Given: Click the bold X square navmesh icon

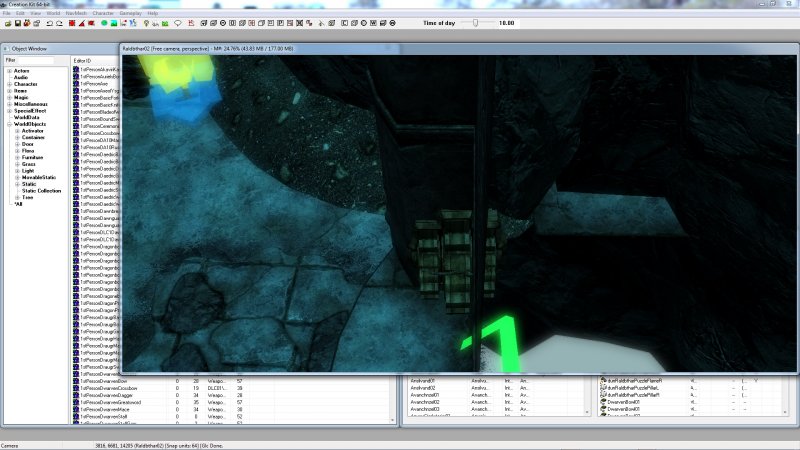Looking at the screenshot, I should click(x=299, y=23).
